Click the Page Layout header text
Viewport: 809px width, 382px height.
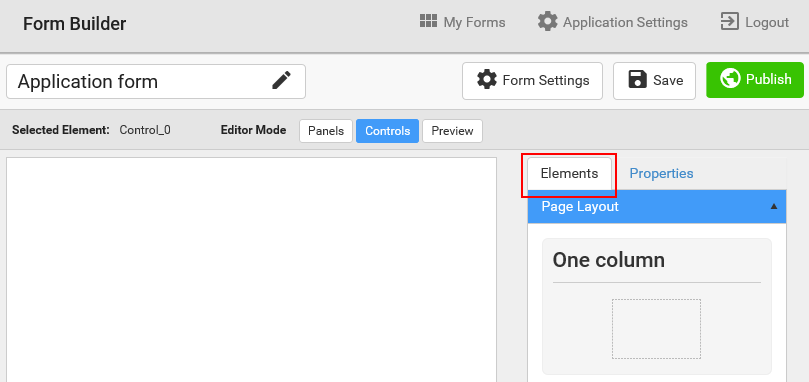click(x=580, y=206)
